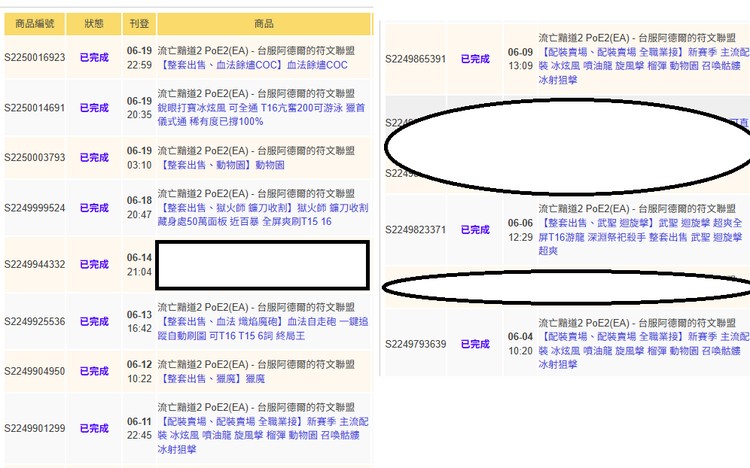
Task: Click the date 06-18 20:47
Action: (139, 207)
